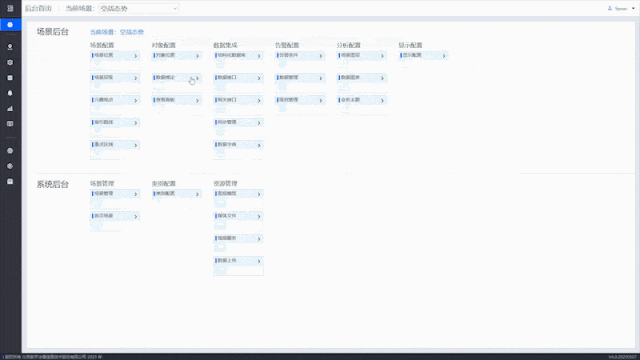
Task: Click the chevron on the 显示配置 card
Action: 444,56
